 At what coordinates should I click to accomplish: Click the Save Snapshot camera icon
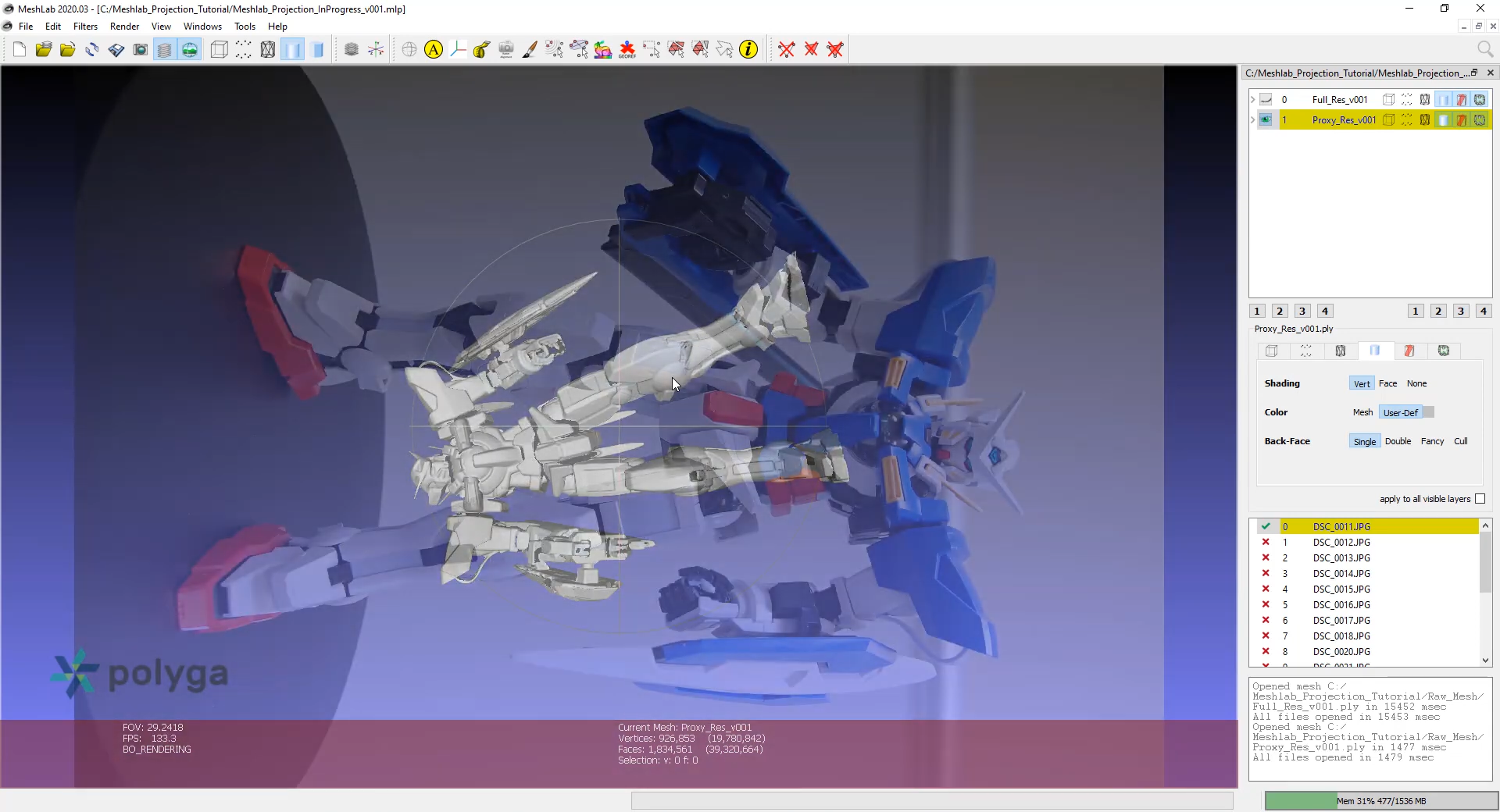pos(141,50)
